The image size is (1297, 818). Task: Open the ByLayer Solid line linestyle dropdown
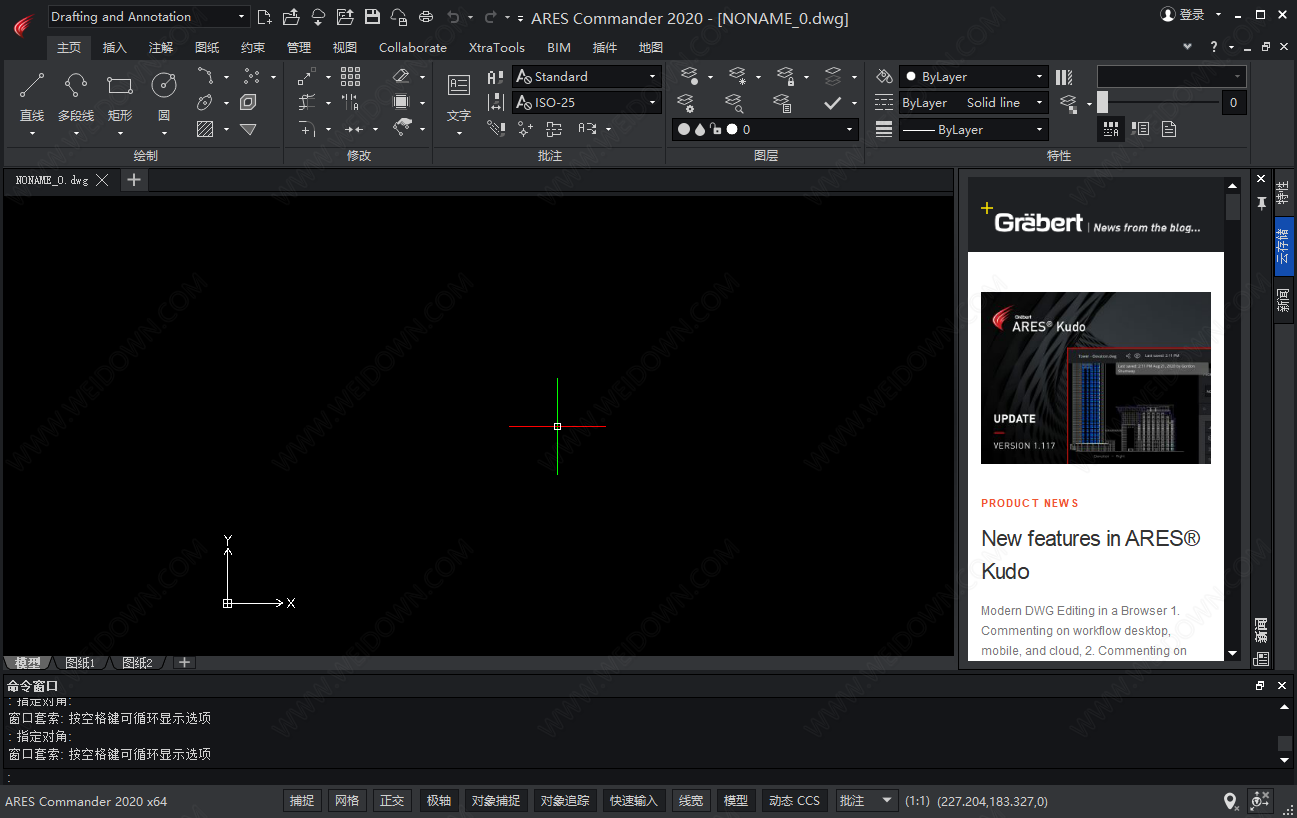point(973,102)
